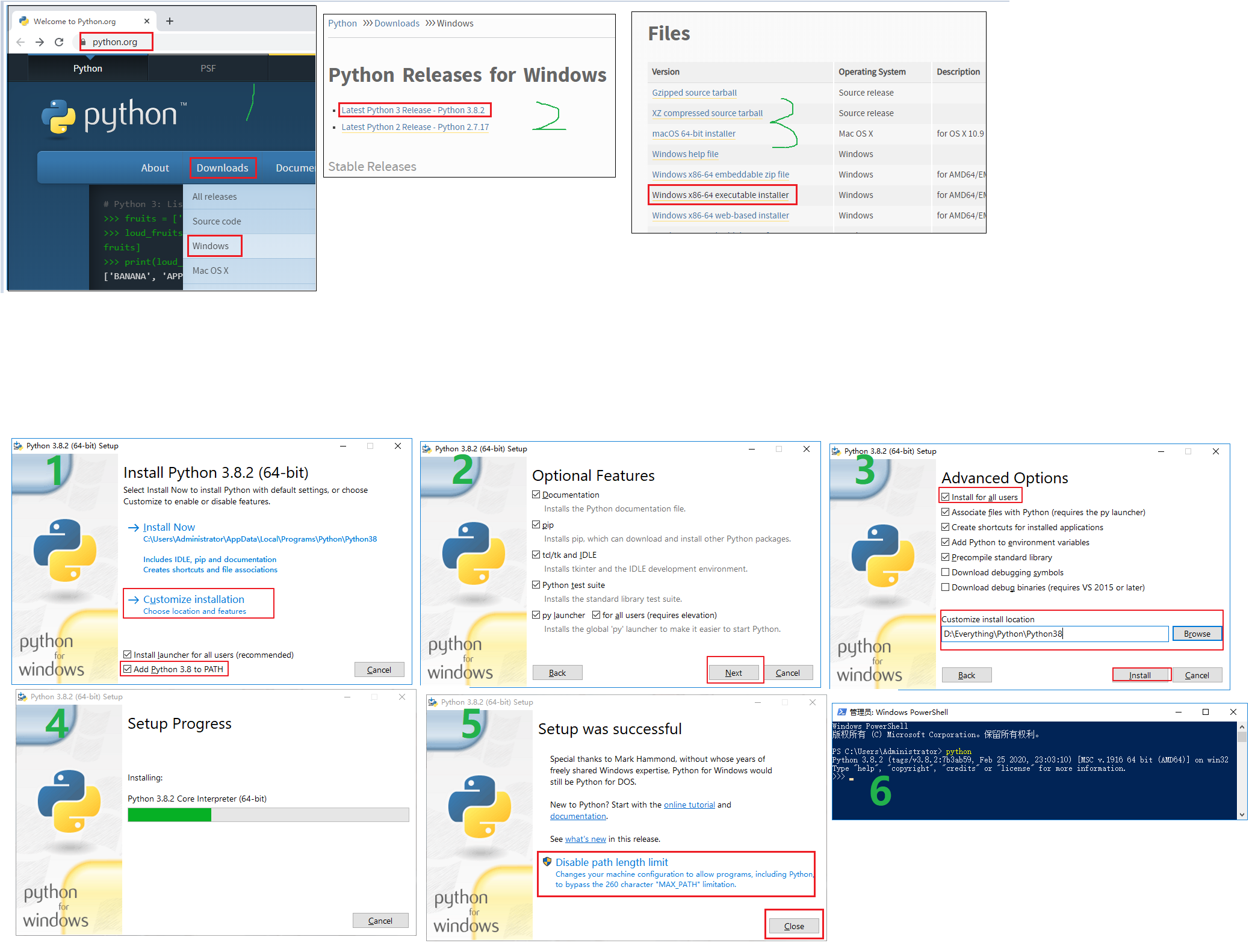Open the Downloads menu

(x=223, y=168)
